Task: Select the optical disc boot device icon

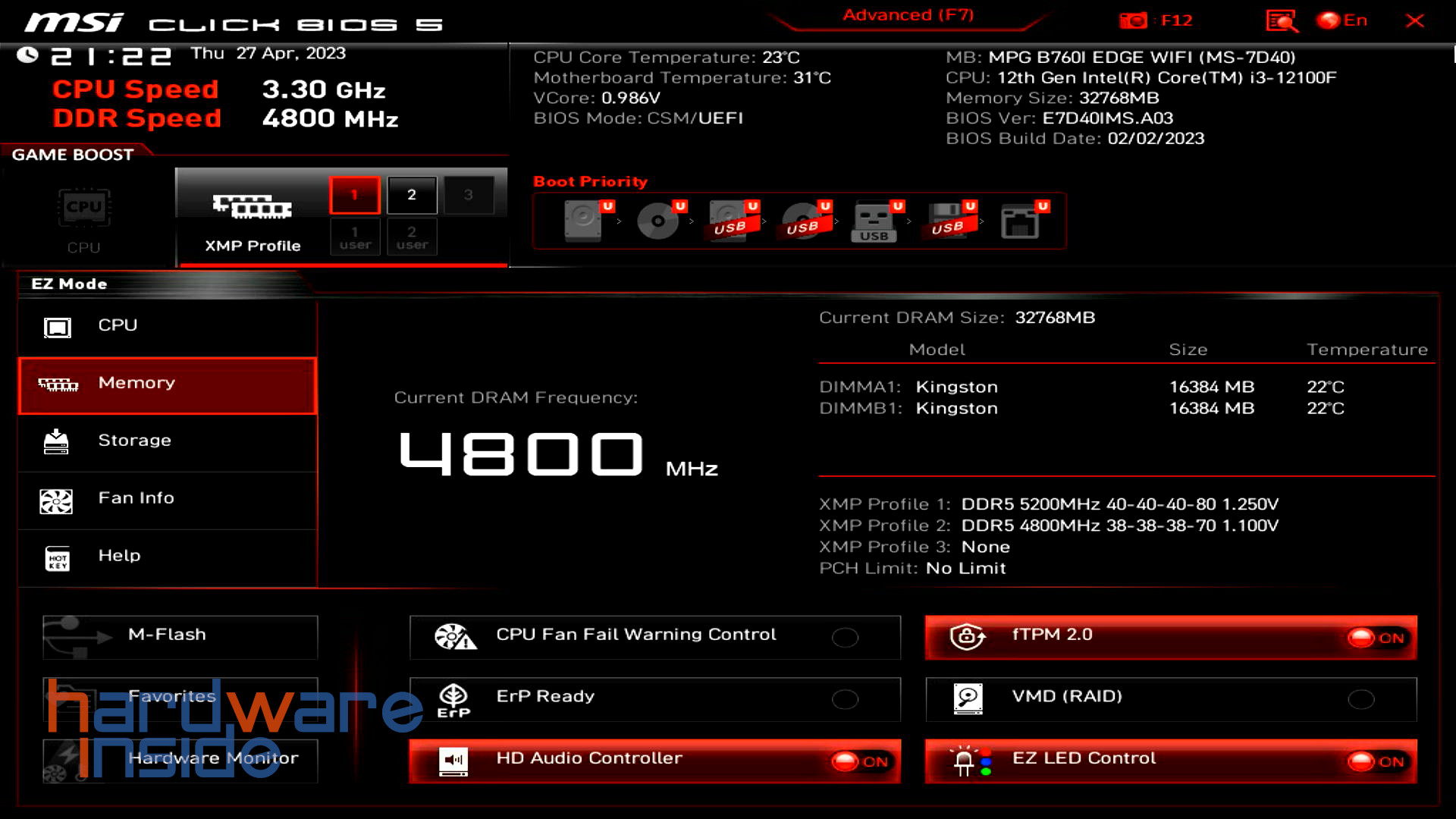Action: point(657,221)
